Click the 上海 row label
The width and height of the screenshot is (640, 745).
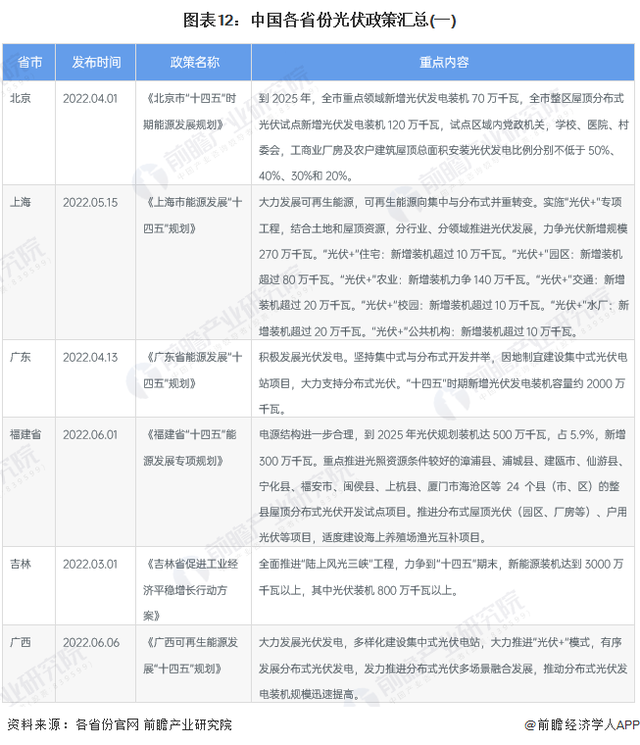(x=21, y=202)
